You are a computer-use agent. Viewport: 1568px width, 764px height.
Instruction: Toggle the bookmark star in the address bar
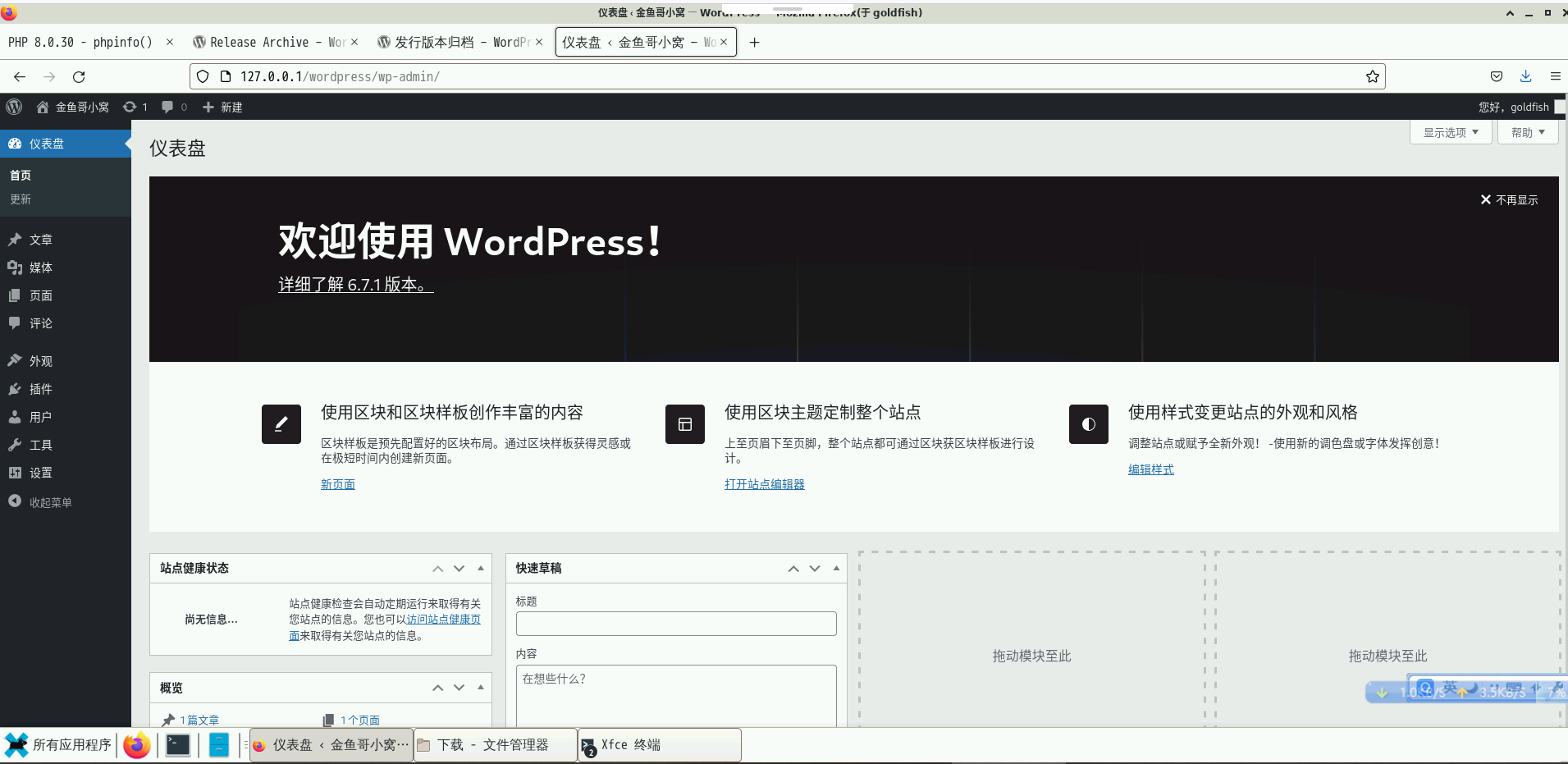(x=1372, y=76)
